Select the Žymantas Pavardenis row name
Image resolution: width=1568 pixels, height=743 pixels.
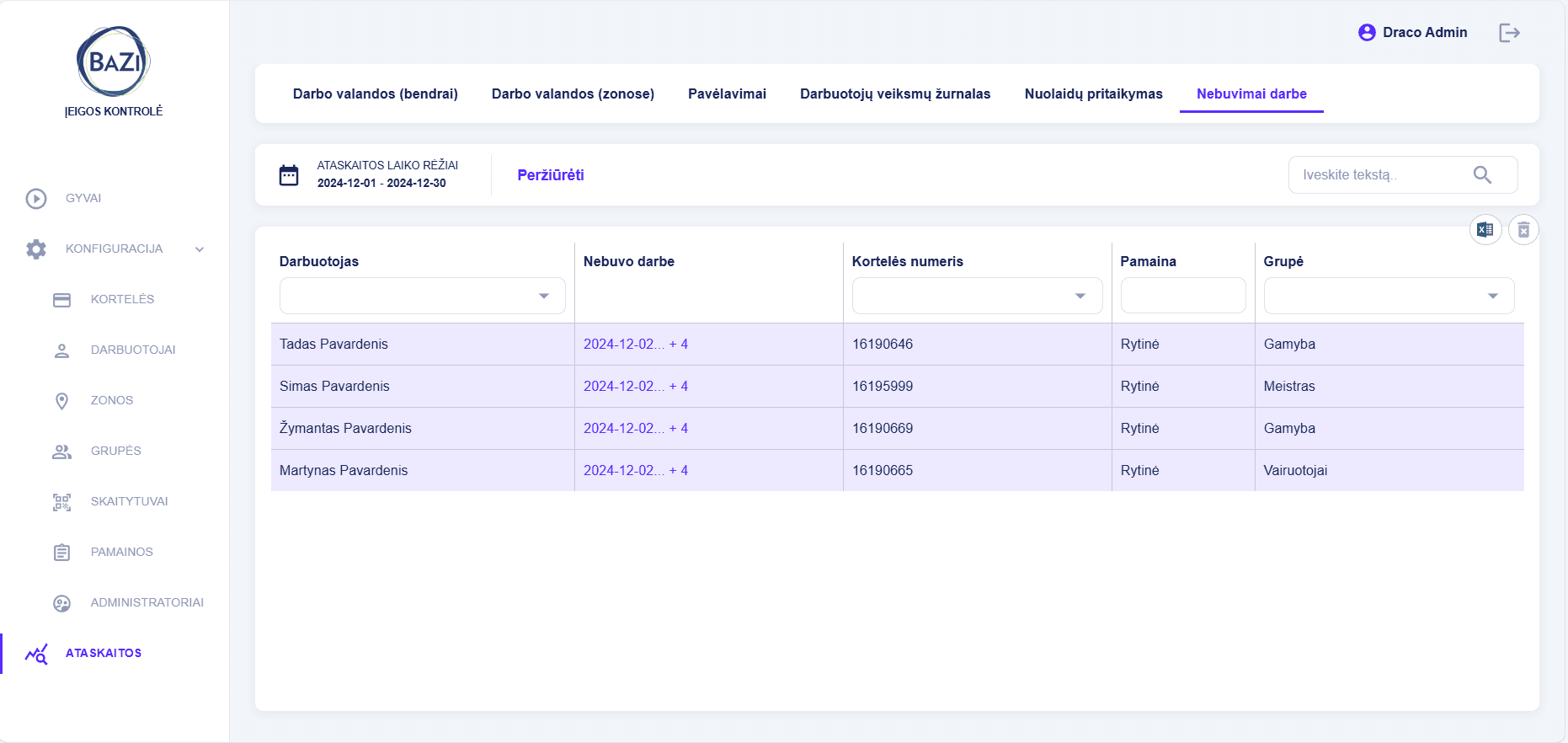(345, 428)
